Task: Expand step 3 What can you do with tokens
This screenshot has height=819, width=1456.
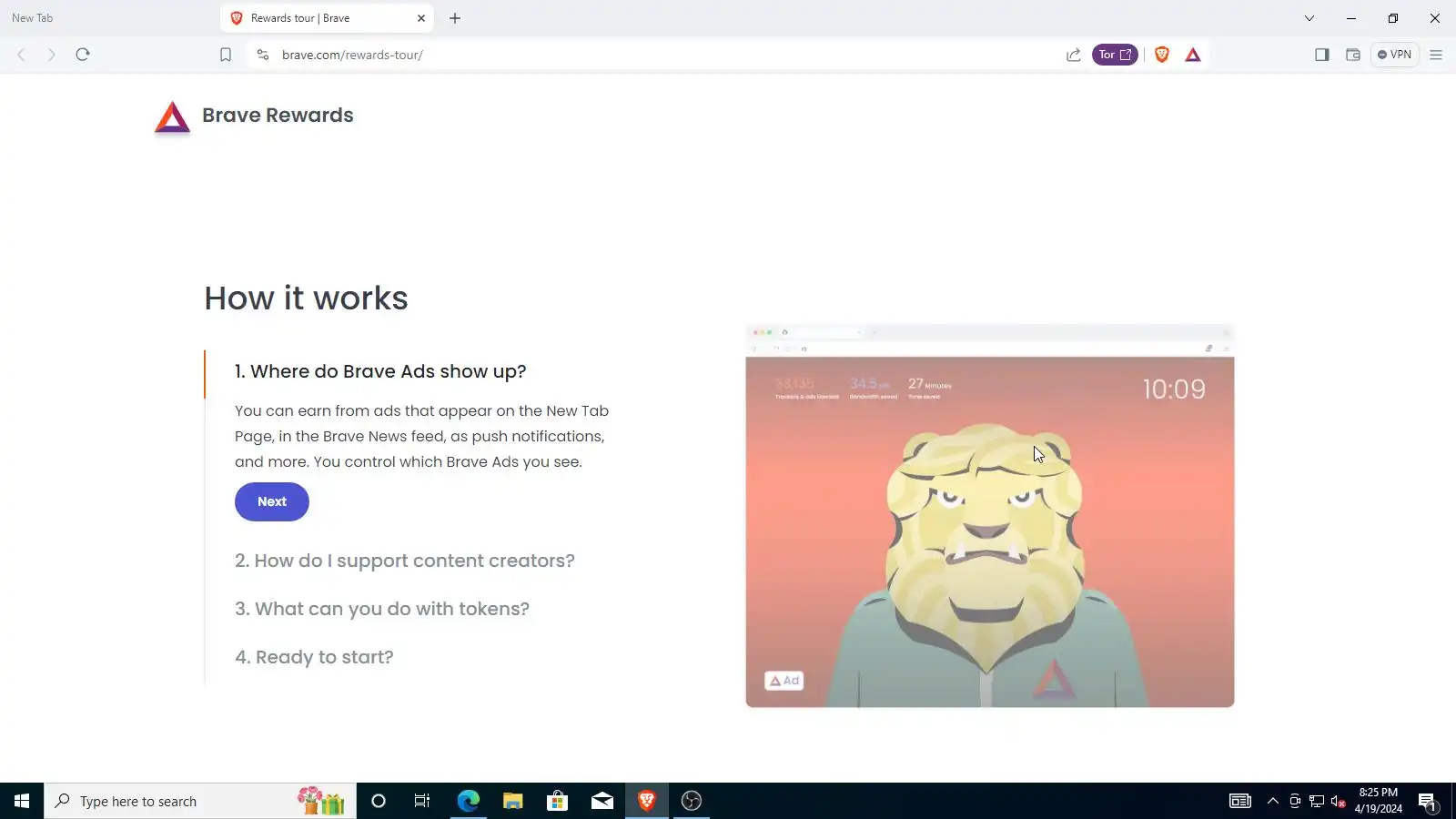Action: tap(382, 609)
